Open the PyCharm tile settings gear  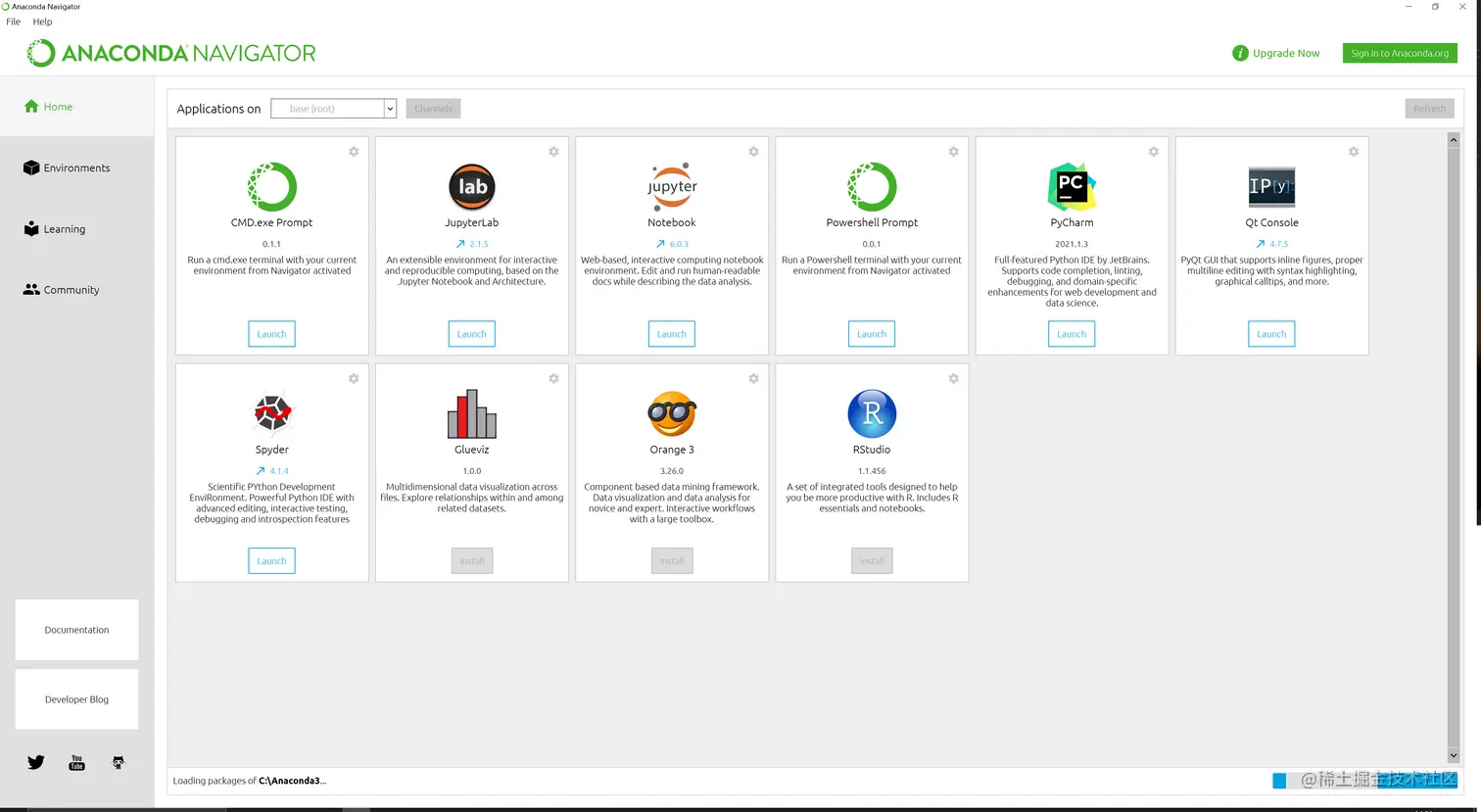click(1153, 152)
